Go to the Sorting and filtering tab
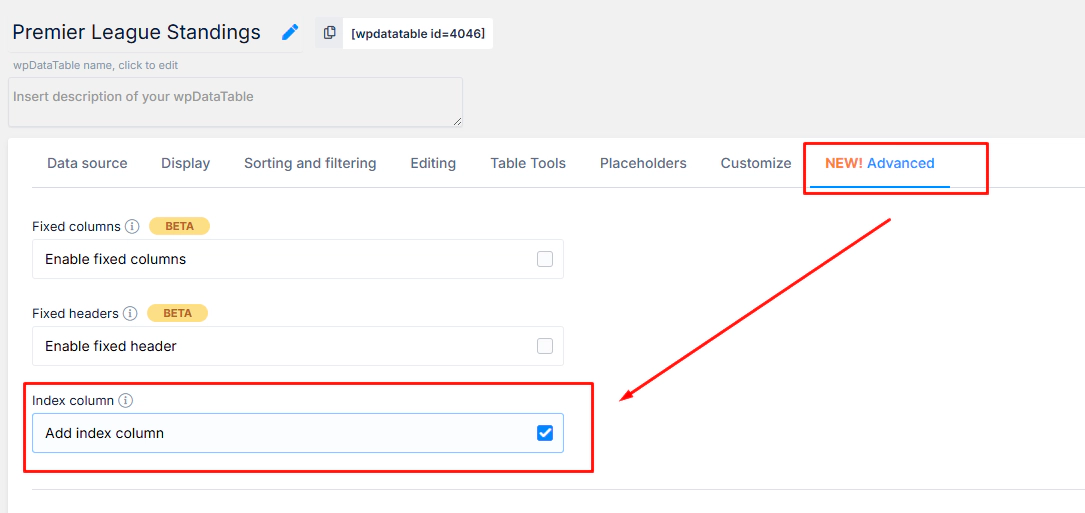This screenshot has height=513, width=1085. 310,163
